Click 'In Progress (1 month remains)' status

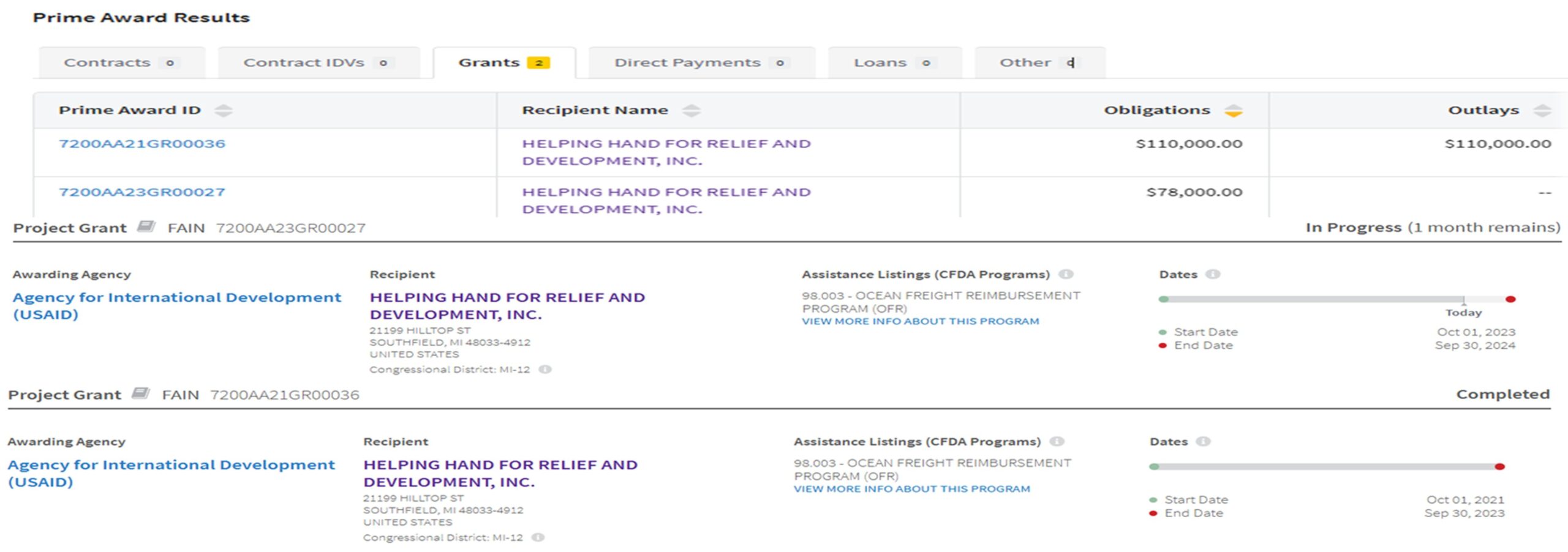click(x=1433, y=228)
